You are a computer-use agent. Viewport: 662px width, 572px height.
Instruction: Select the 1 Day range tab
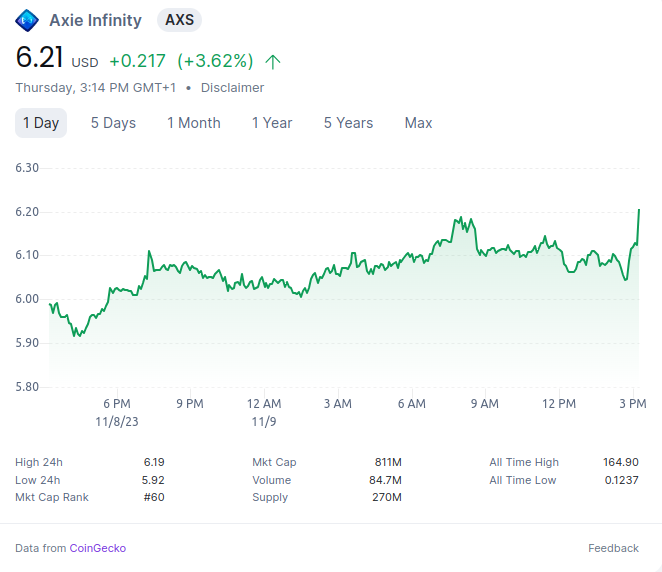click(x=41, y=123)
